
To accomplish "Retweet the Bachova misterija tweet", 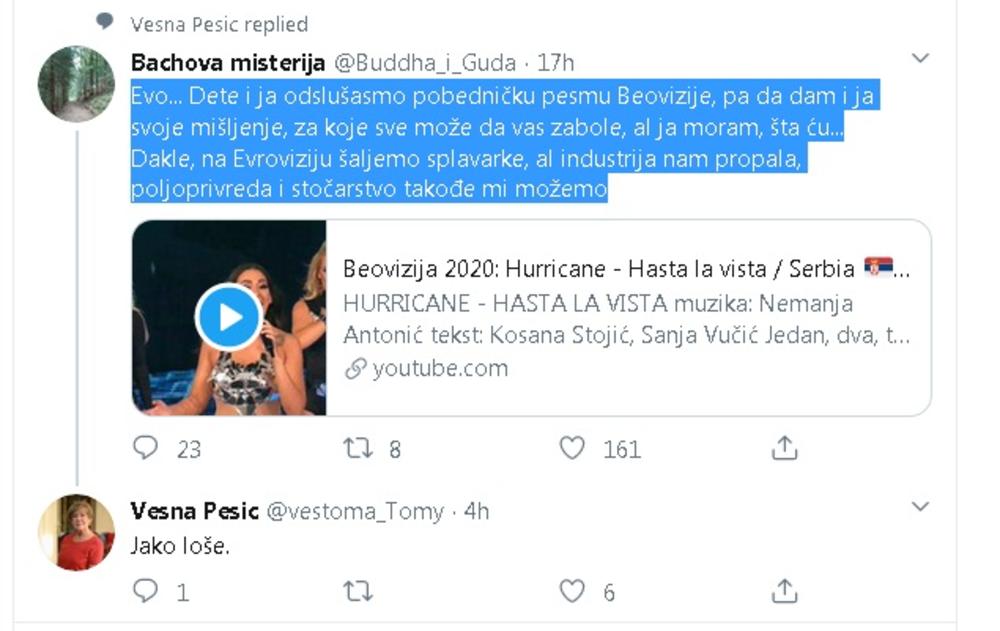I will [x=358, y=448].
